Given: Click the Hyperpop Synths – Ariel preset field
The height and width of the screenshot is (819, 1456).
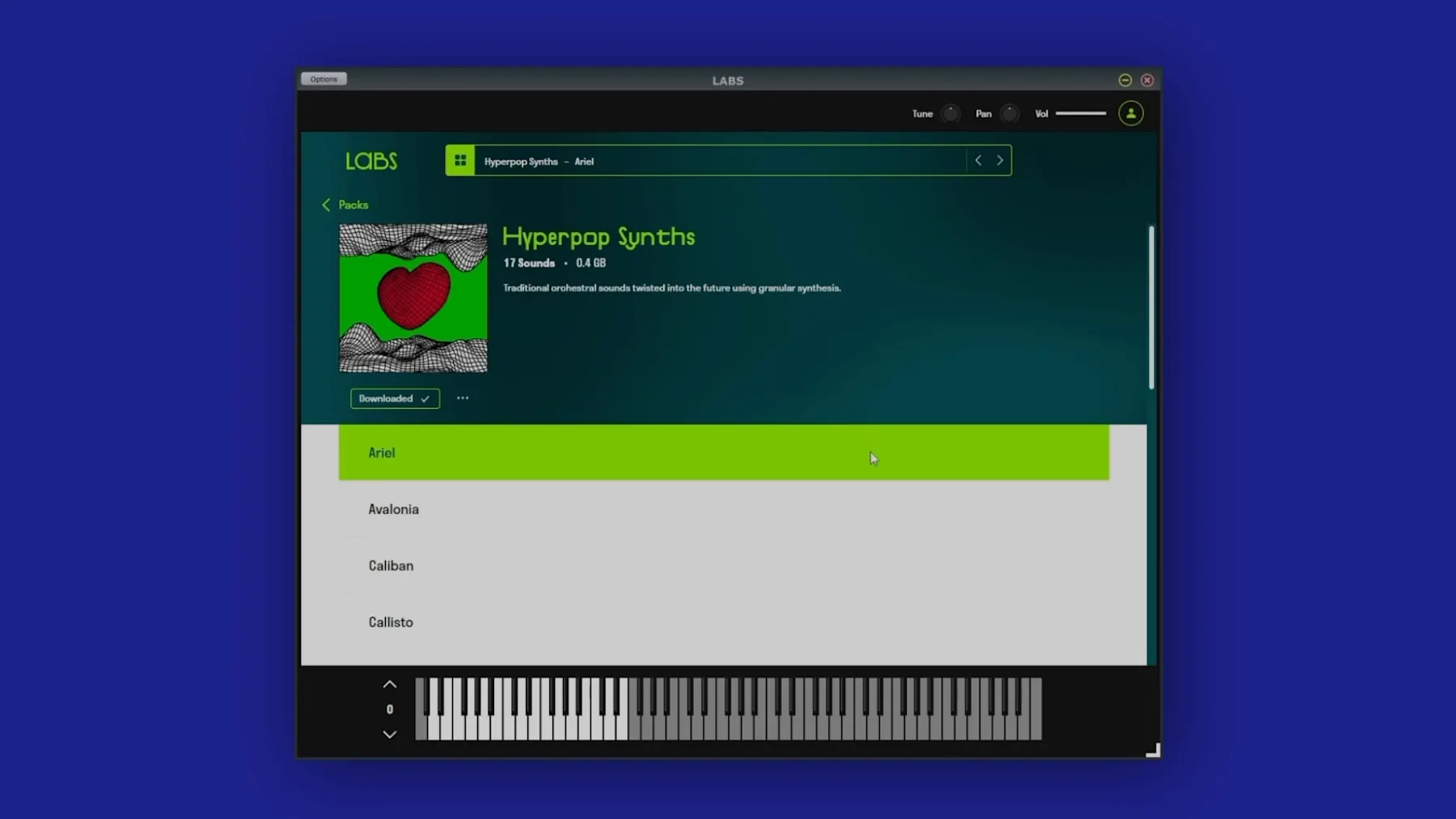Looking at the screenshot, I should point(720,161).
